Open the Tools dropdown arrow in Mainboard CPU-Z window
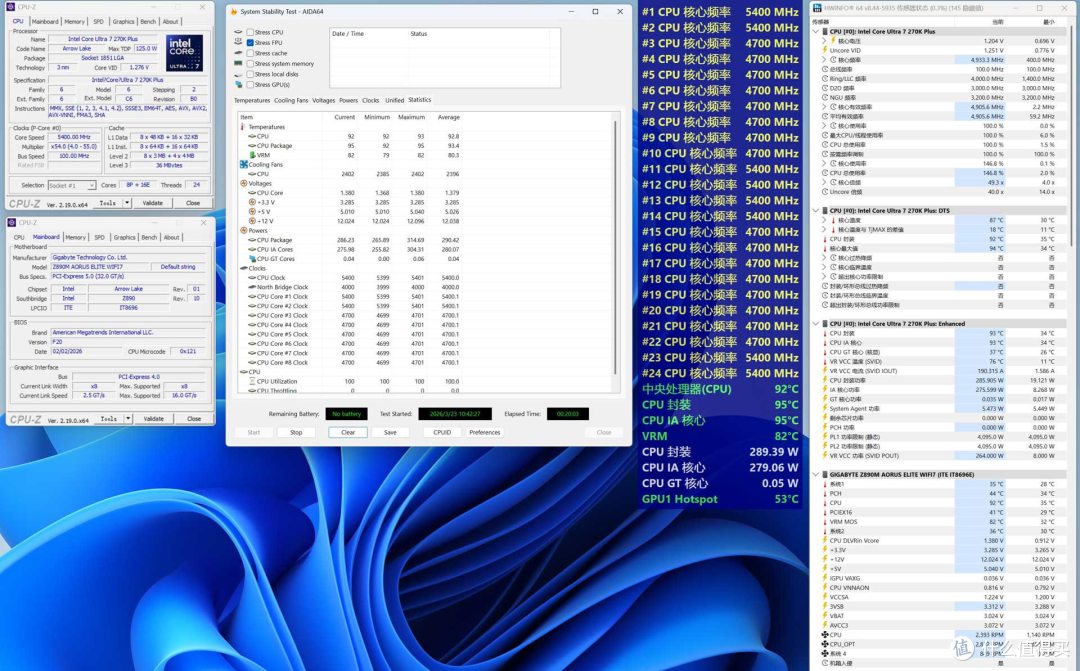The width and height of the screenshot is (1080, 671). click(x=127, y=419)
